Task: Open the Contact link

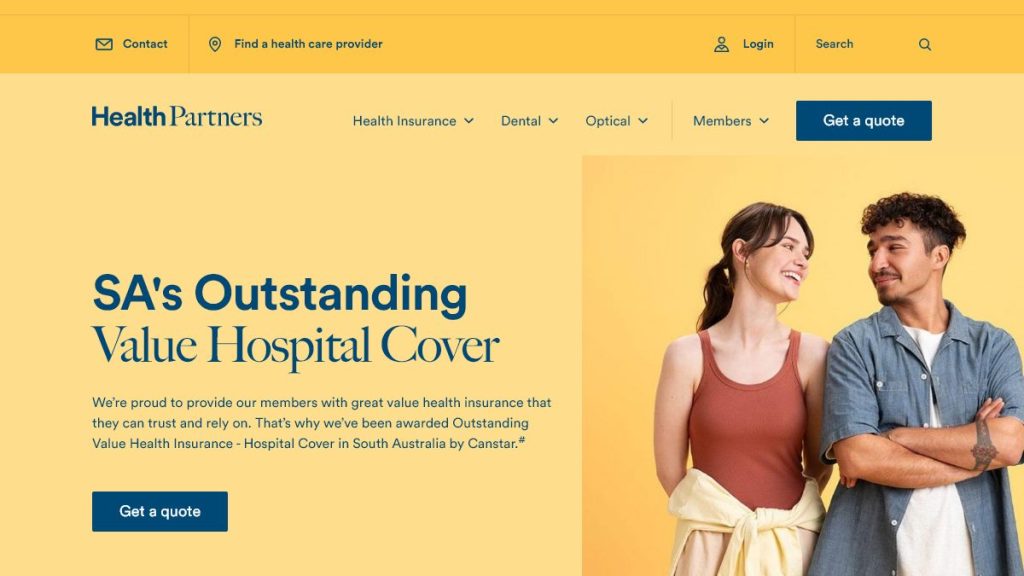Action: point(145,44)
